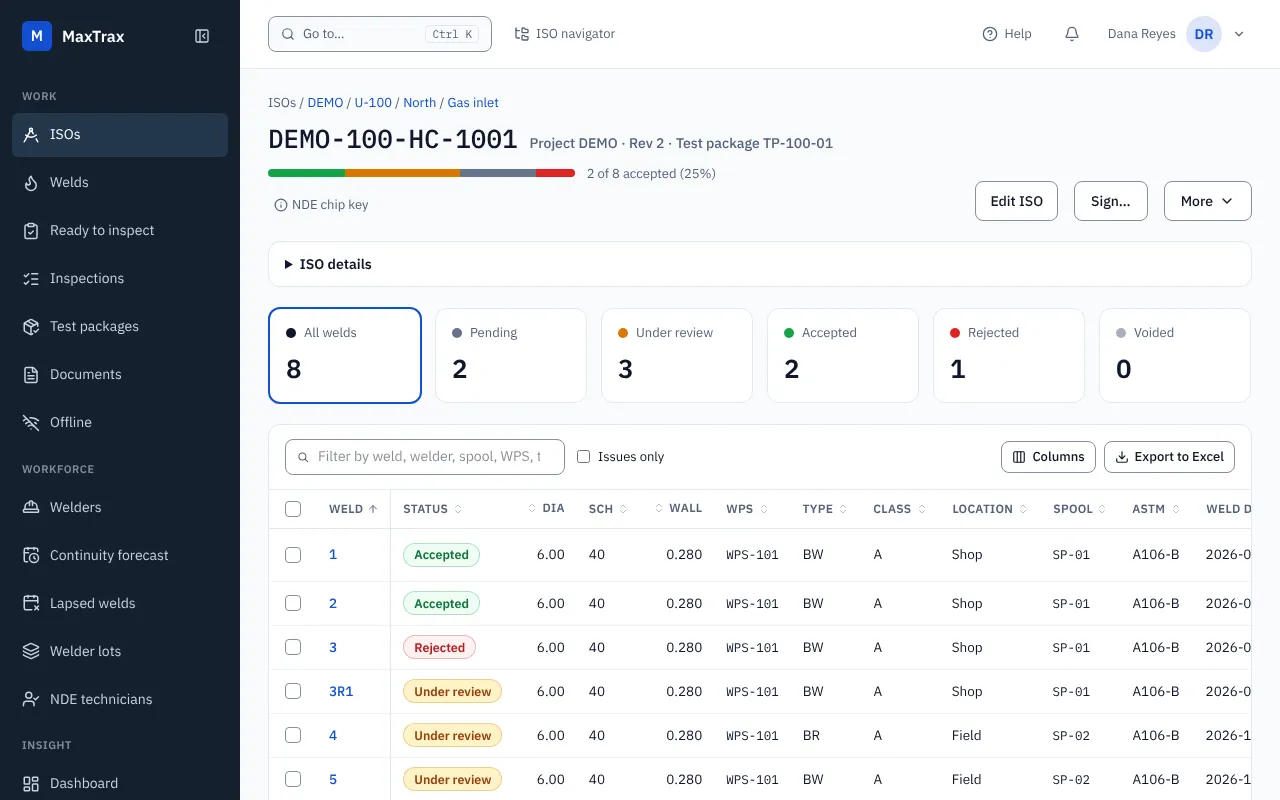
Task: Export table to Excel
Action: (1169, 457)
